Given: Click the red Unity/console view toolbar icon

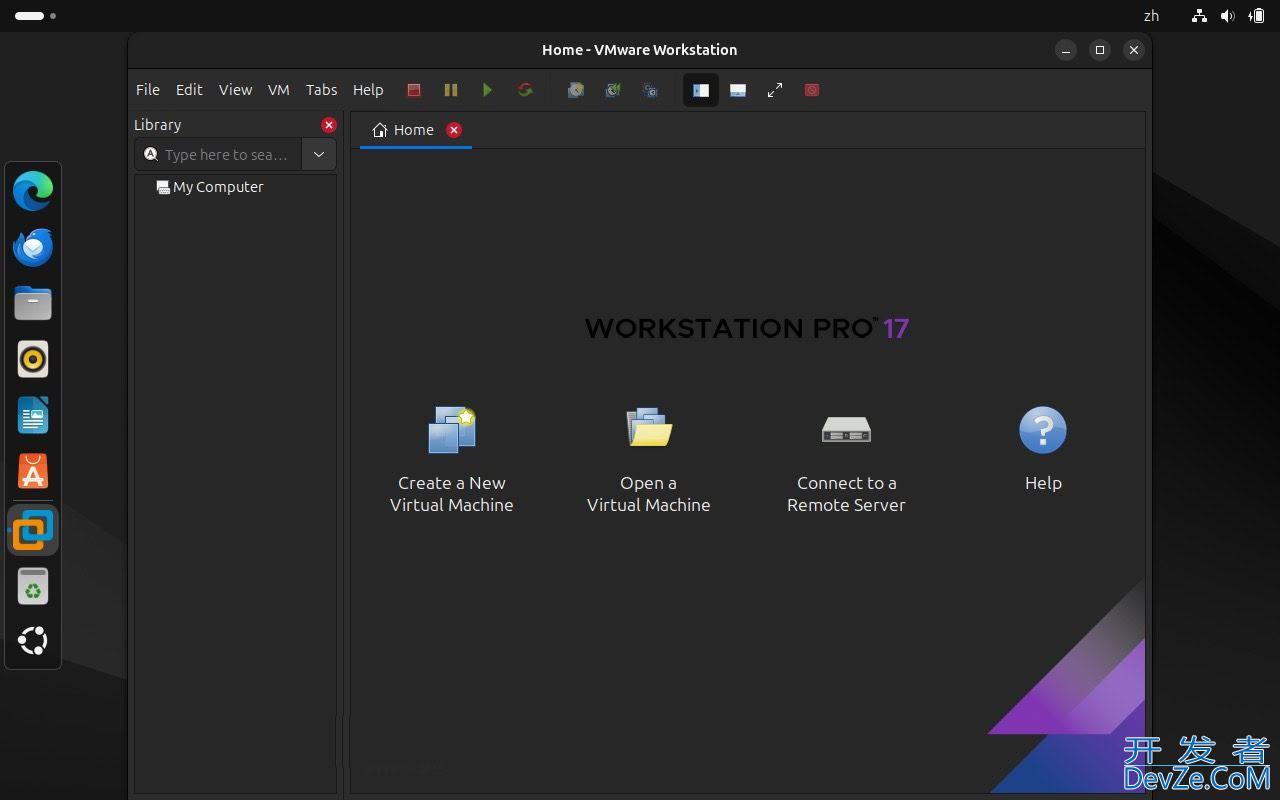Looking at the screenshot, I should (812, 90).
